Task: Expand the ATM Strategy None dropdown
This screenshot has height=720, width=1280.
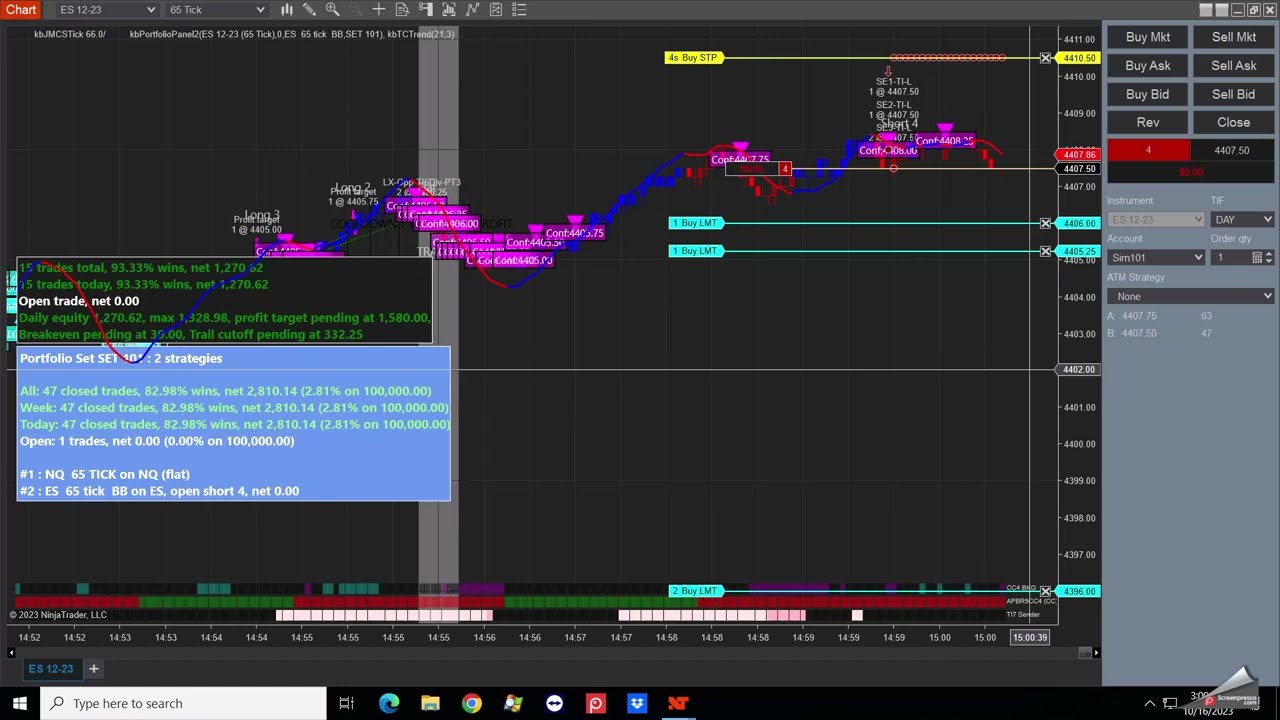Action: click(x=1190, y=296)
